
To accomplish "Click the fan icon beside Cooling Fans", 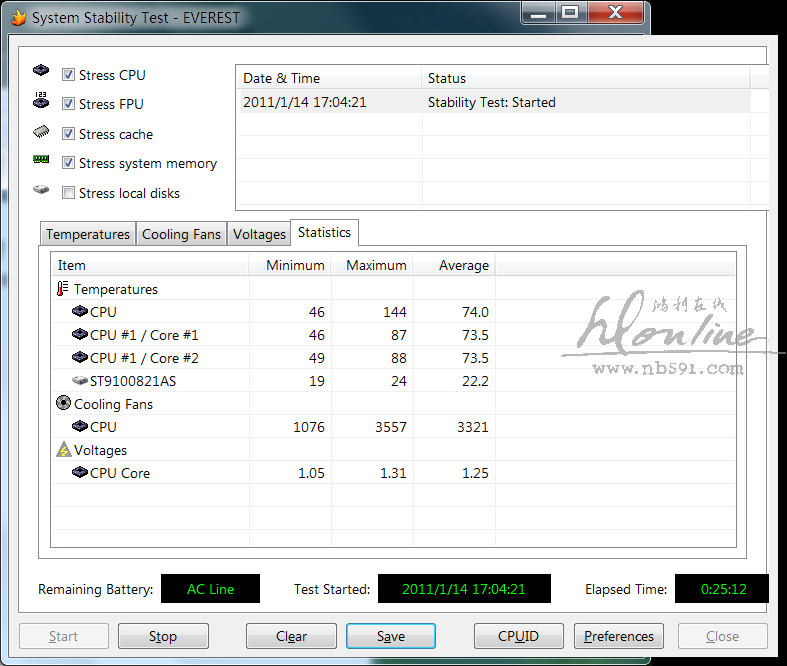I will (x=63, y=404).
